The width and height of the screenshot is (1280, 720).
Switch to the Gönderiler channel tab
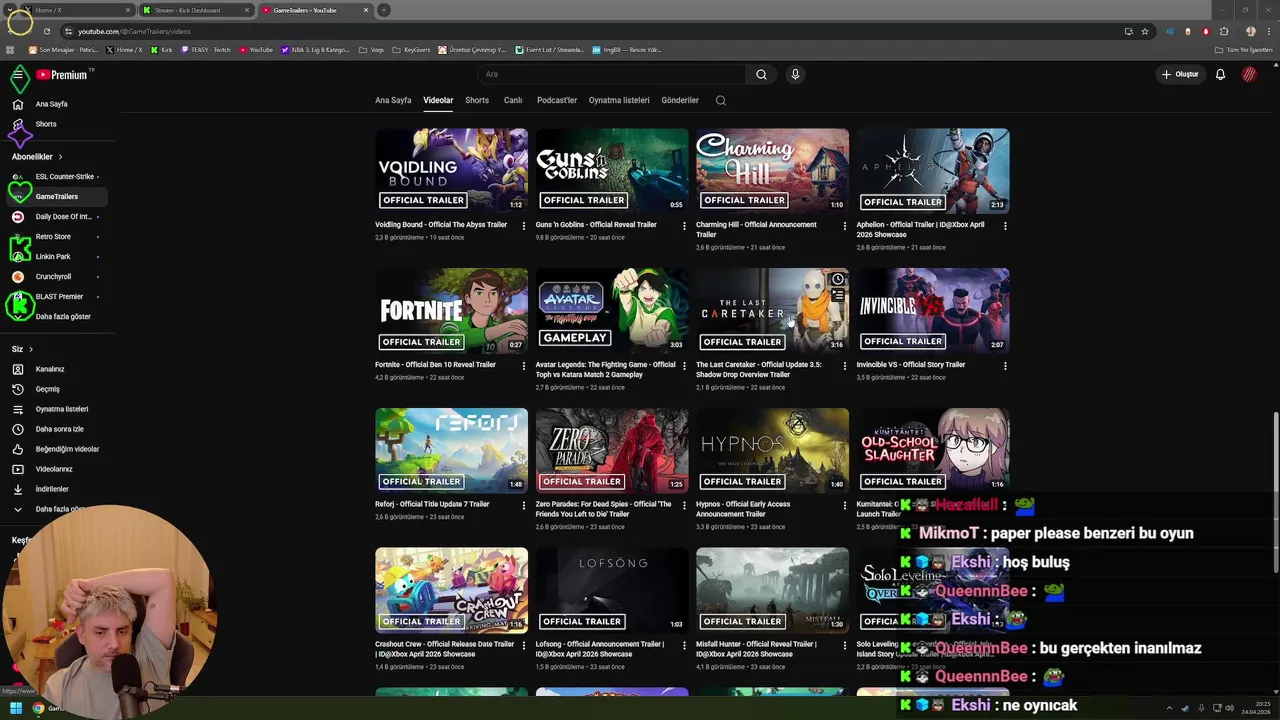(680, 100)
